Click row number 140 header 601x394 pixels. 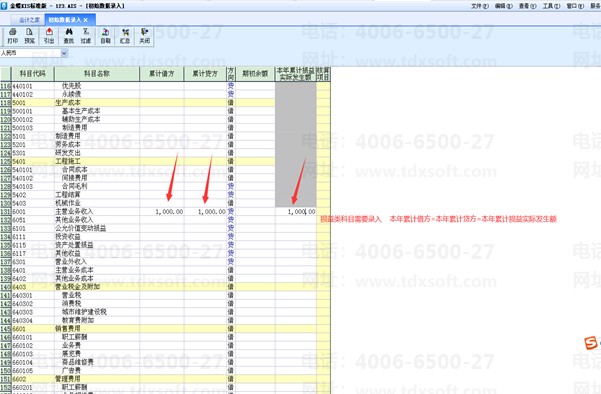point(5,287)
